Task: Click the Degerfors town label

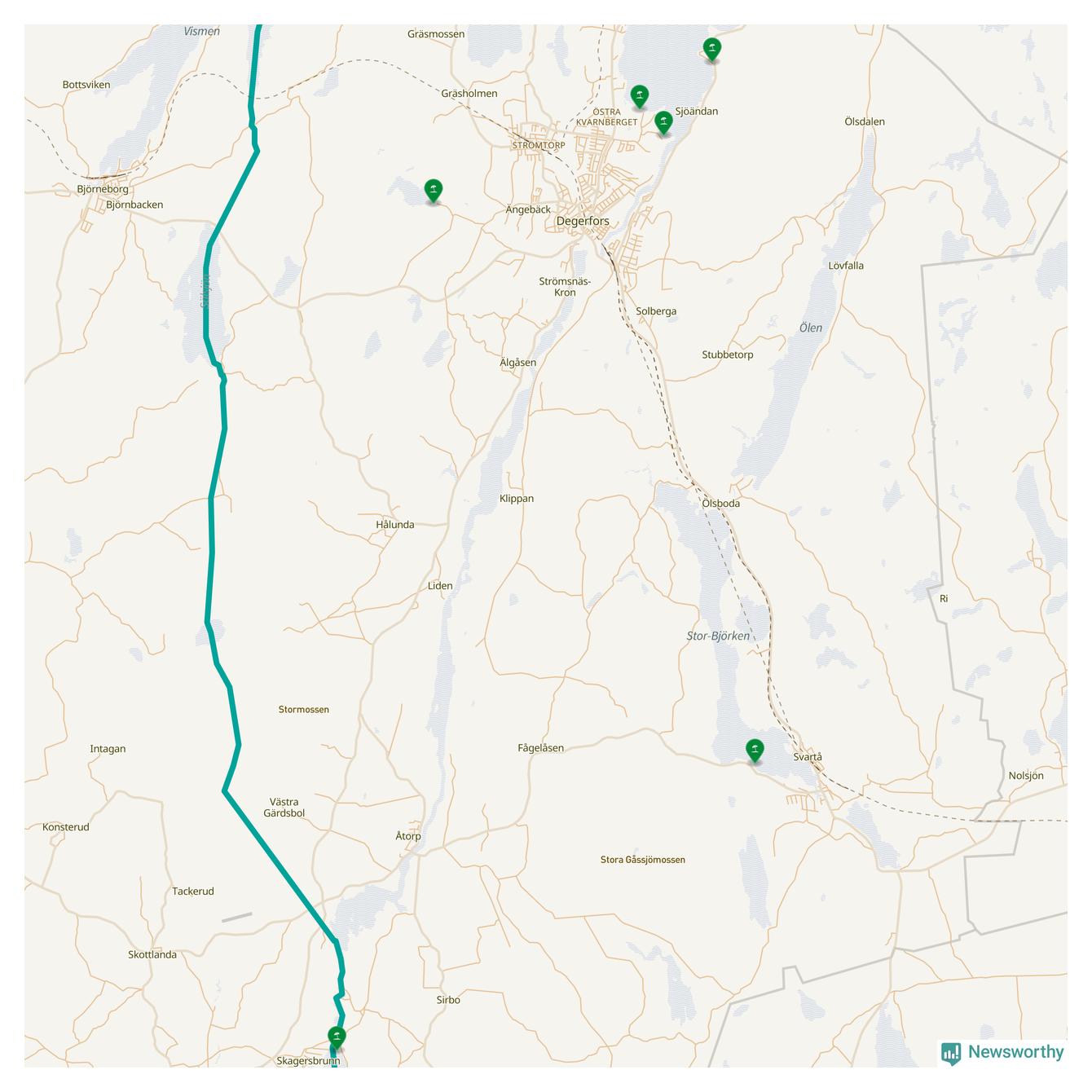Action: coord(582,221)
